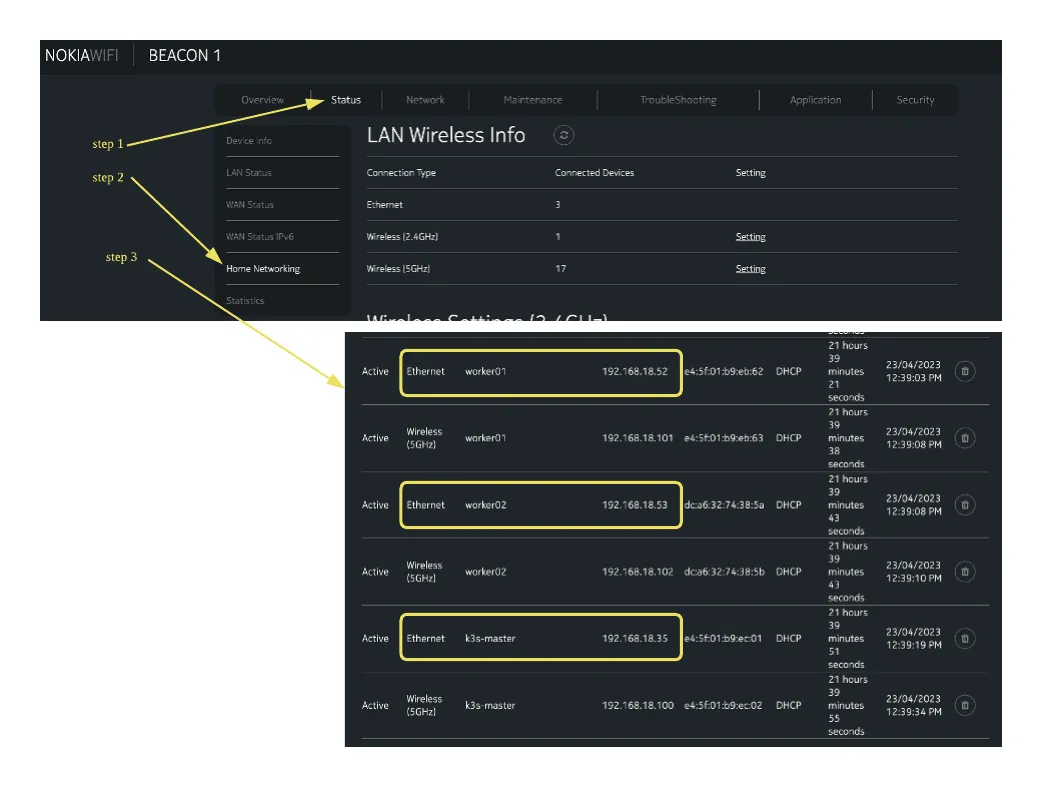Open the Security tab
This screenshot has width=1042, height=786.
click(915, 100)
